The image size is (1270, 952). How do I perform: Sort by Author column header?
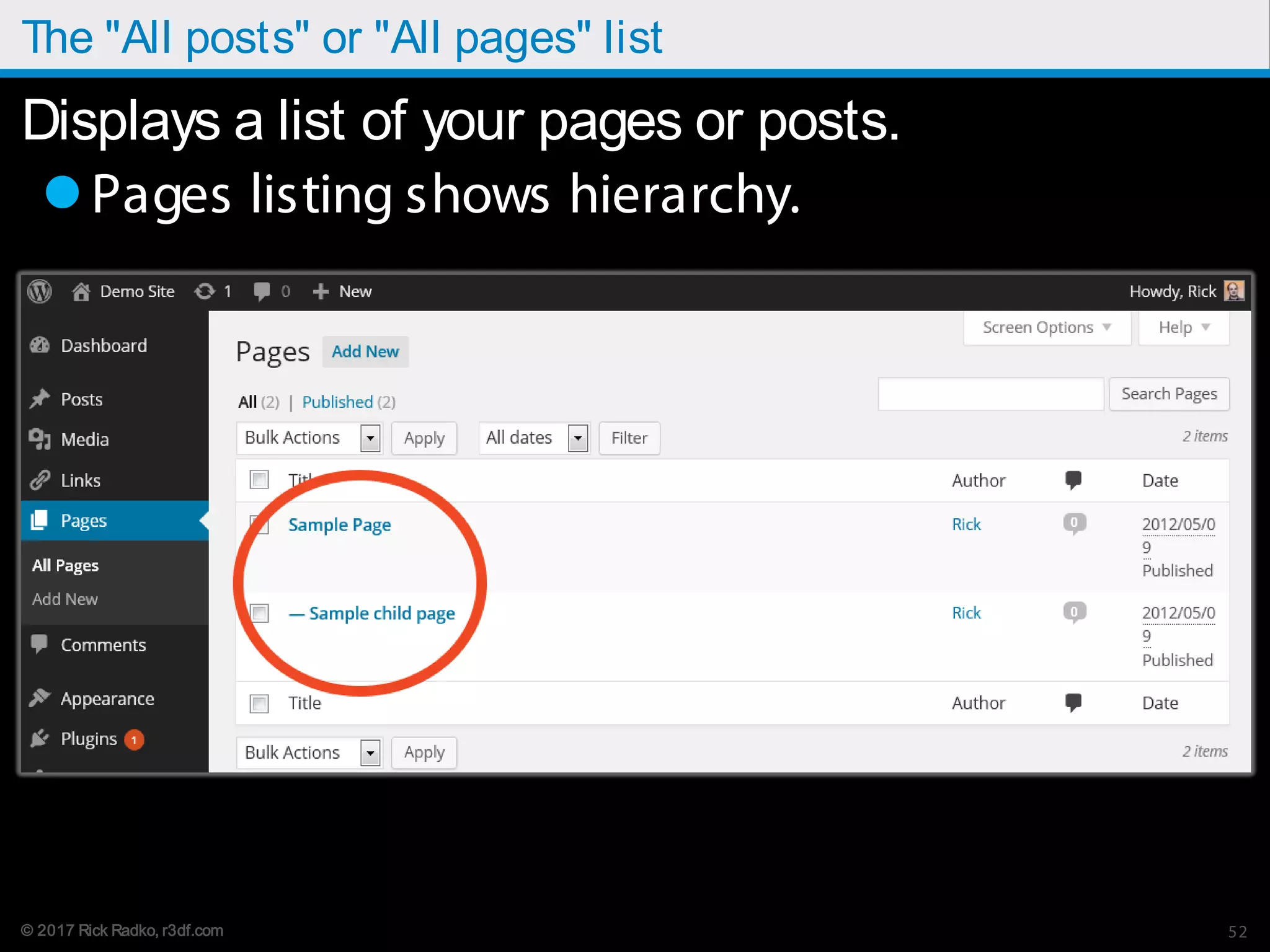click(x=979, y=480)
